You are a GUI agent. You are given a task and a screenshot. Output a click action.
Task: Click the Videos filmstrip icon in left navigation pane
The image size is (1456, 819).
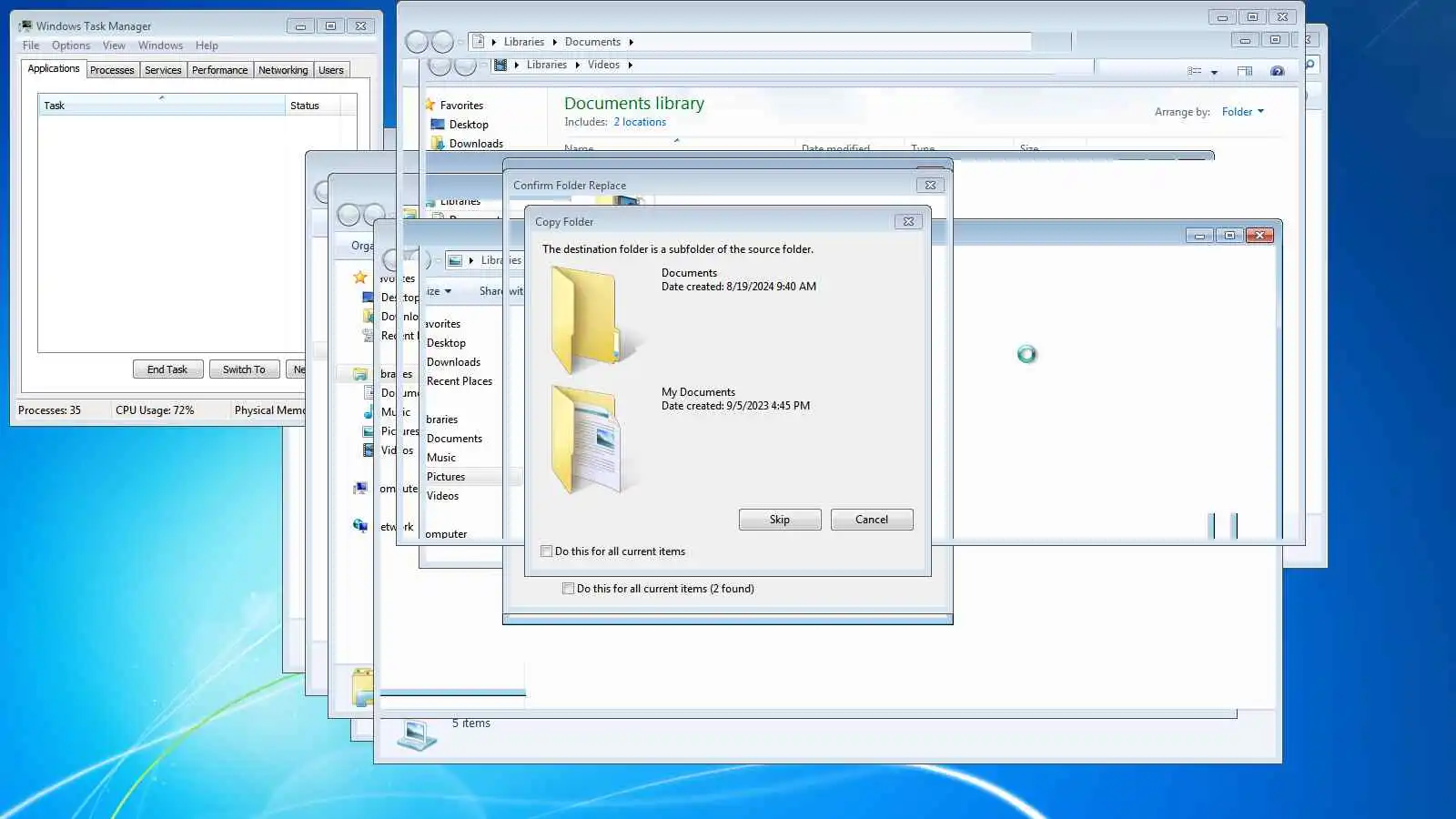(368, 450)
